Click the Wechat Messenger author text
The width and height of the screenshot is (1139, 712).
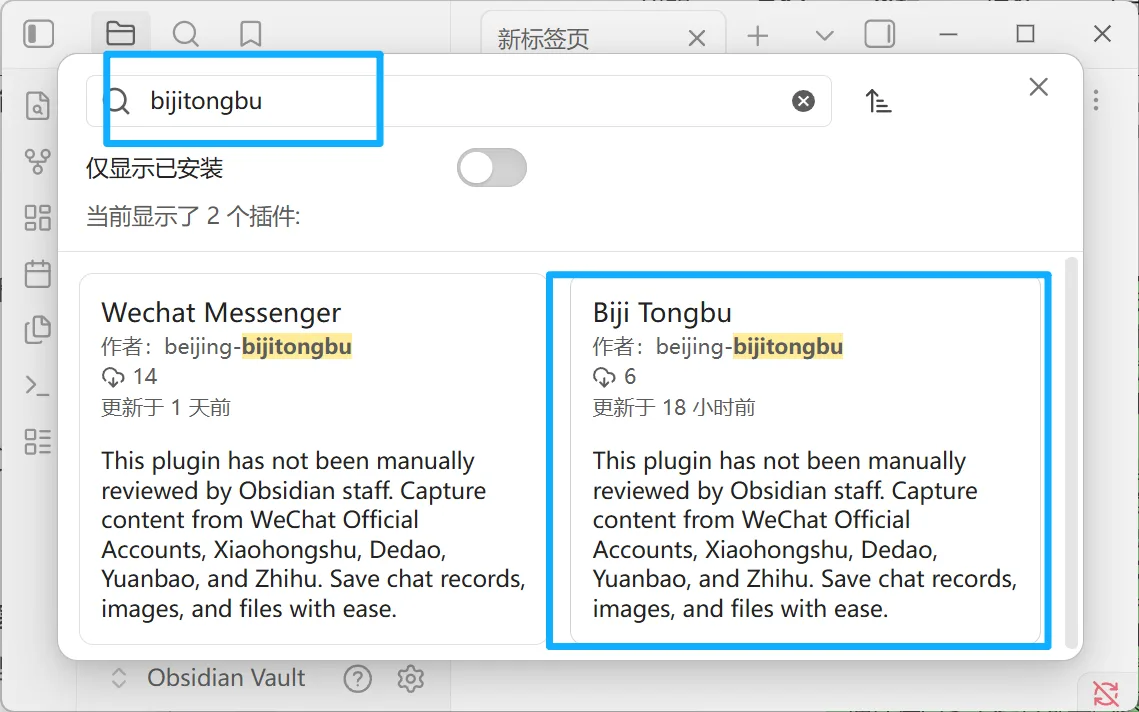click(x=227, y=347)
